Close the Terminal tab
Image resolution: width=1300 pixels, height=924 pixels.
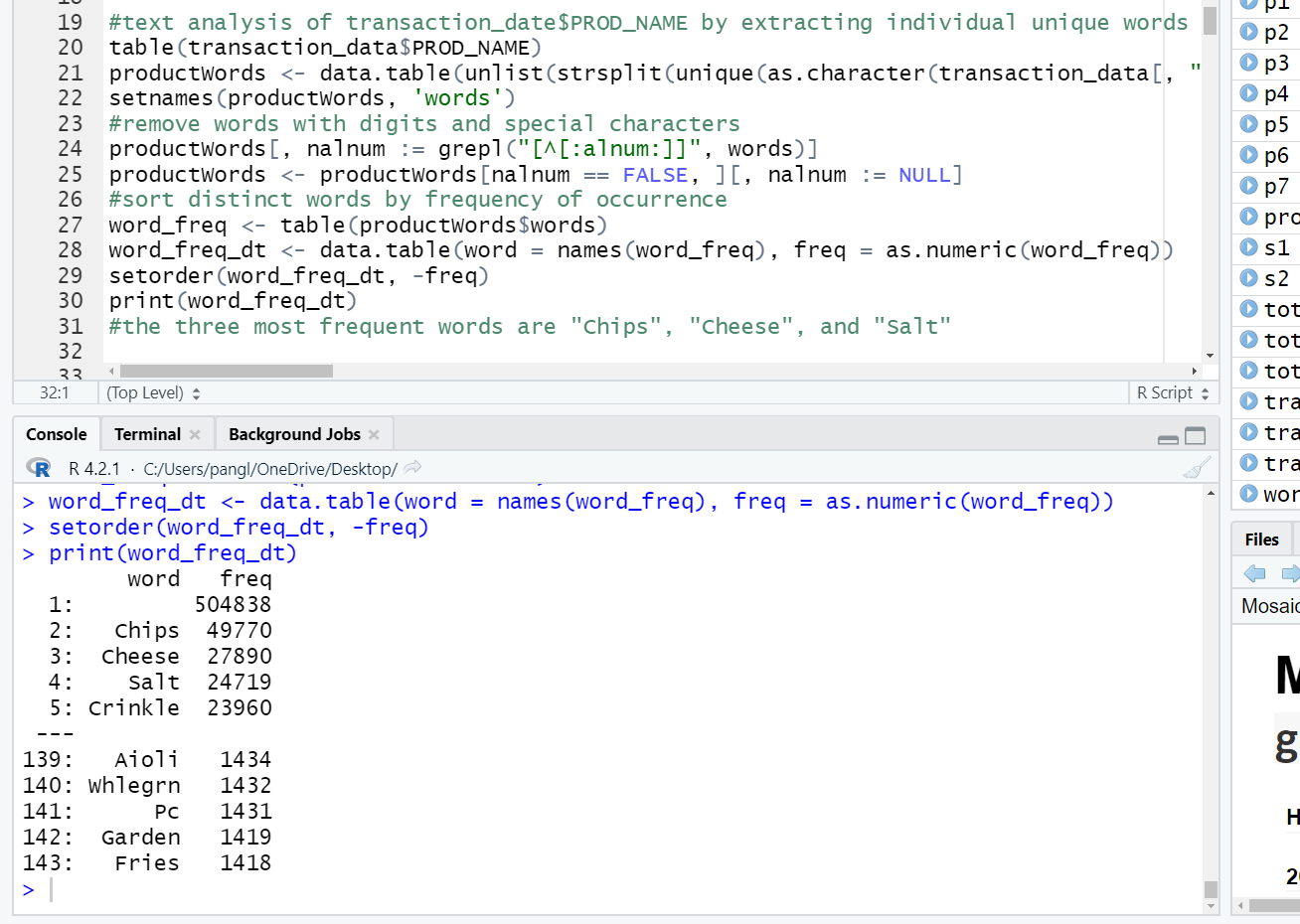pyautogui.click(x=195, y=434)
